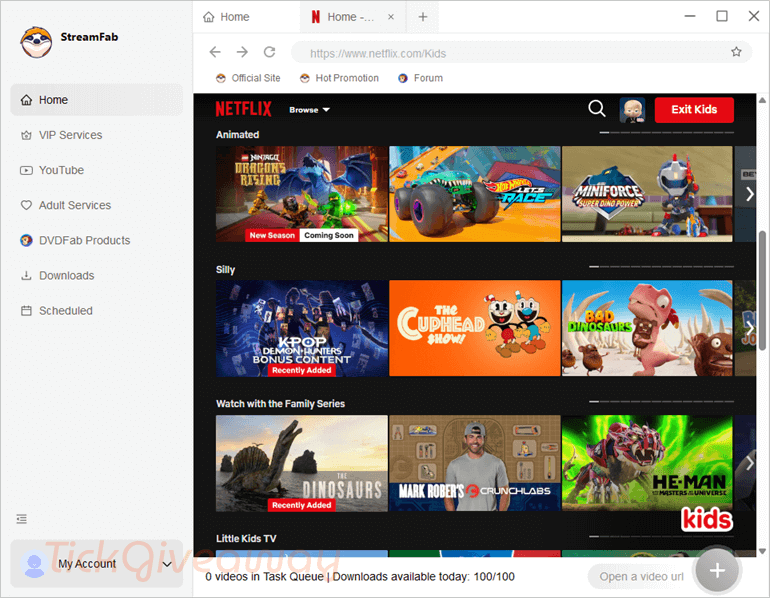Minimize the StreamFab window

pos(690,16)
